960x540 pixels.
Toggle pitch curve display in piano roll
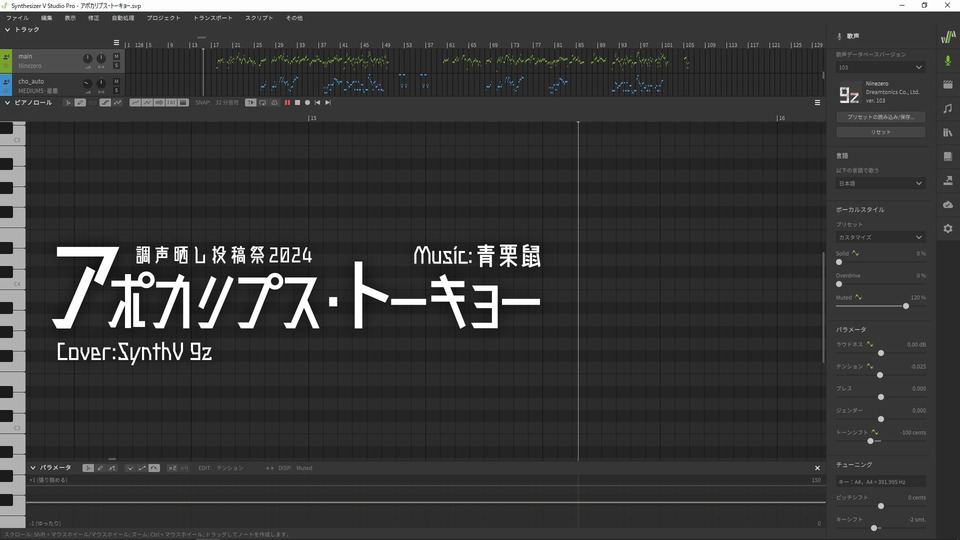(135, 103)
